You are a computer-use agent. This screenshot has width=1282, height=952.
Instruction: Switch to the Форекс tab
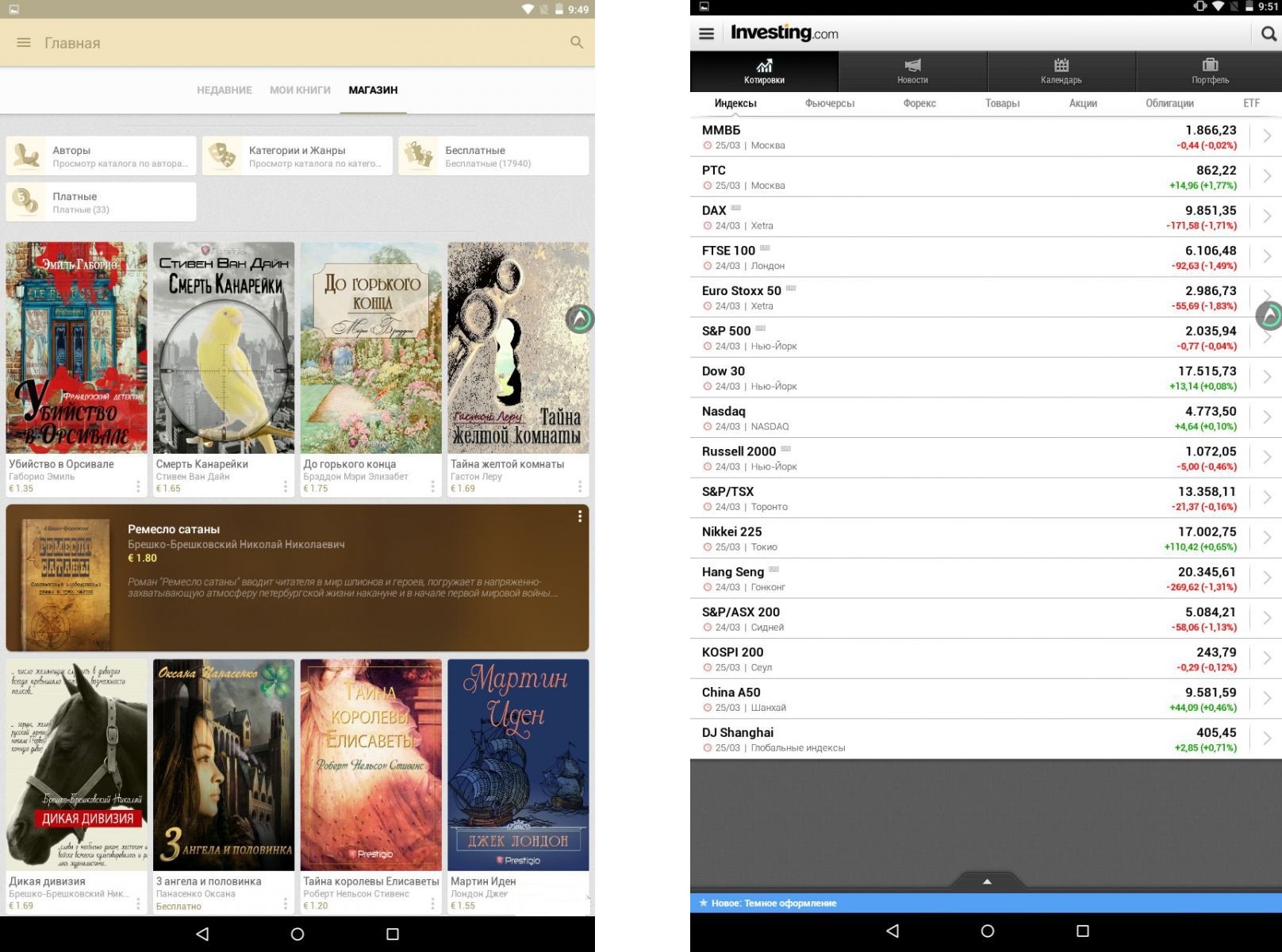(x=919, y=103)
